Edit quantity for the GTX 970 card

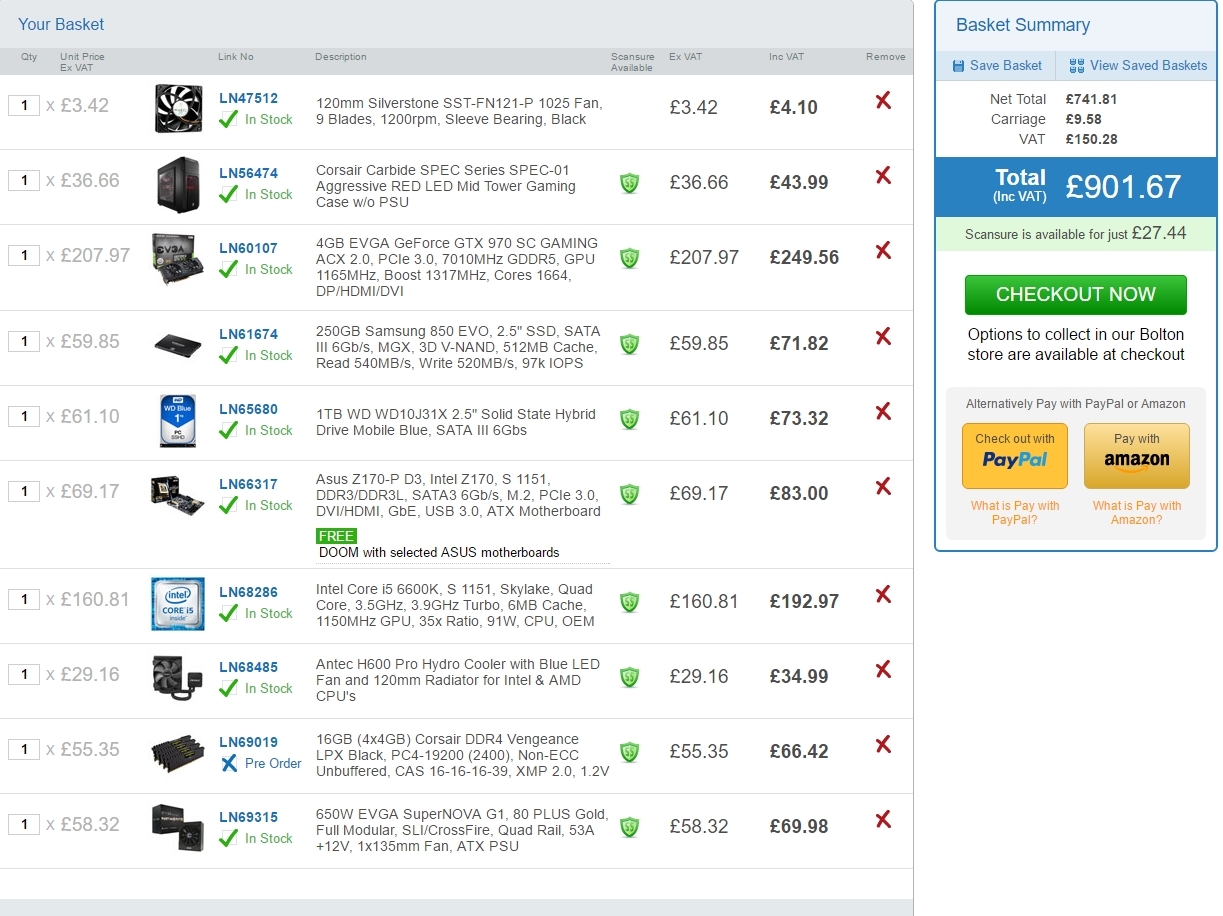pyautogui.click(x=24, y=255)
